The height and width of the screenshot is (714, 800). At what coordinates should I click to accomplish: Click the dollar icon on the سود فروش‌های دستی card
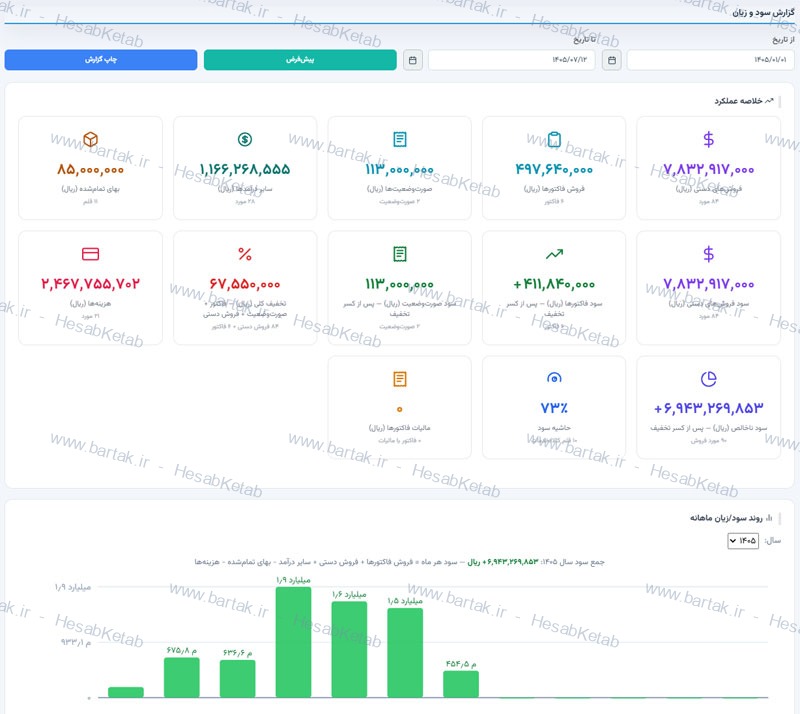(708, 254)
